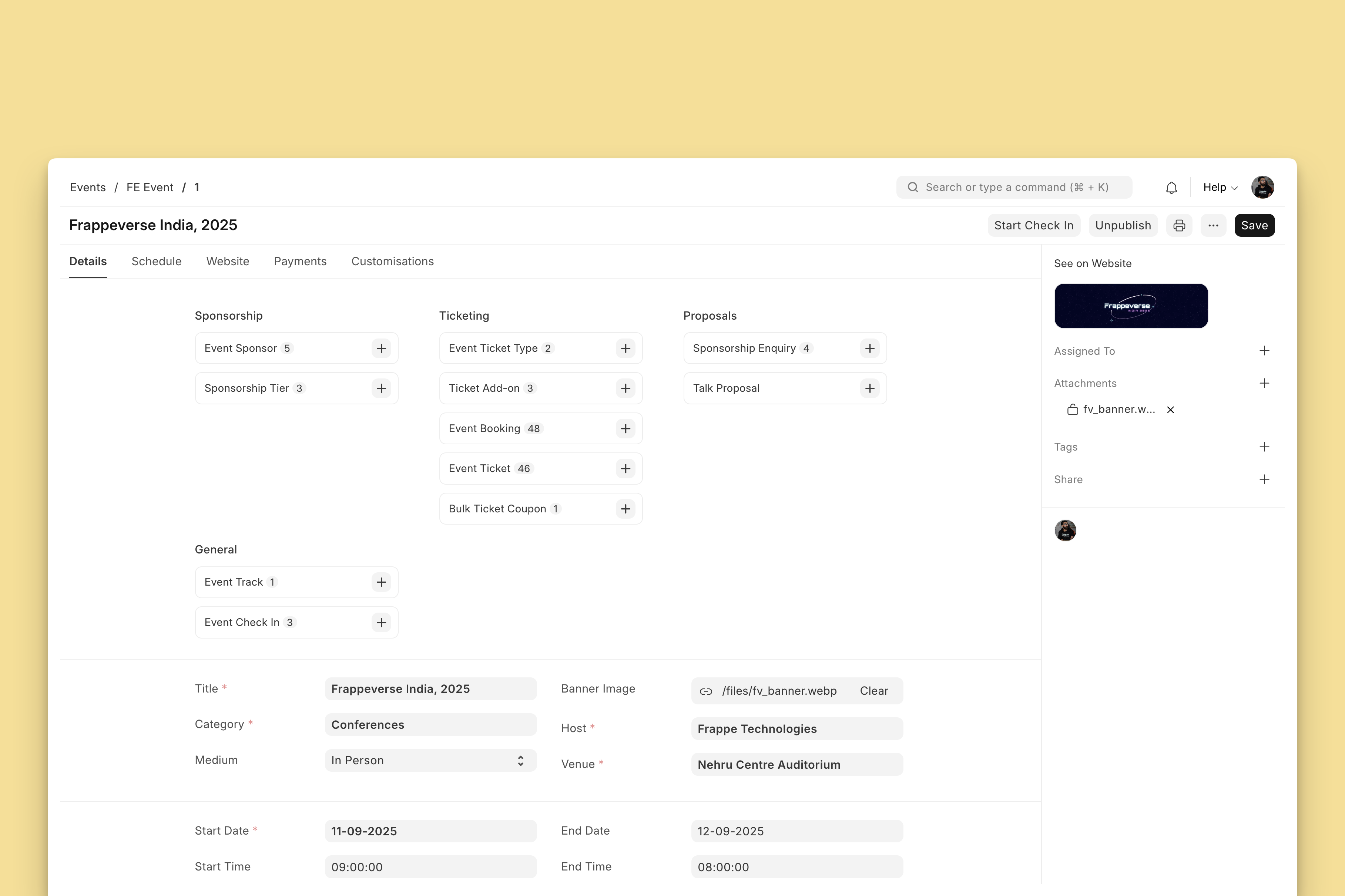Open the Event Check In linked list
1345x896 pixels.
pos(242,622)
